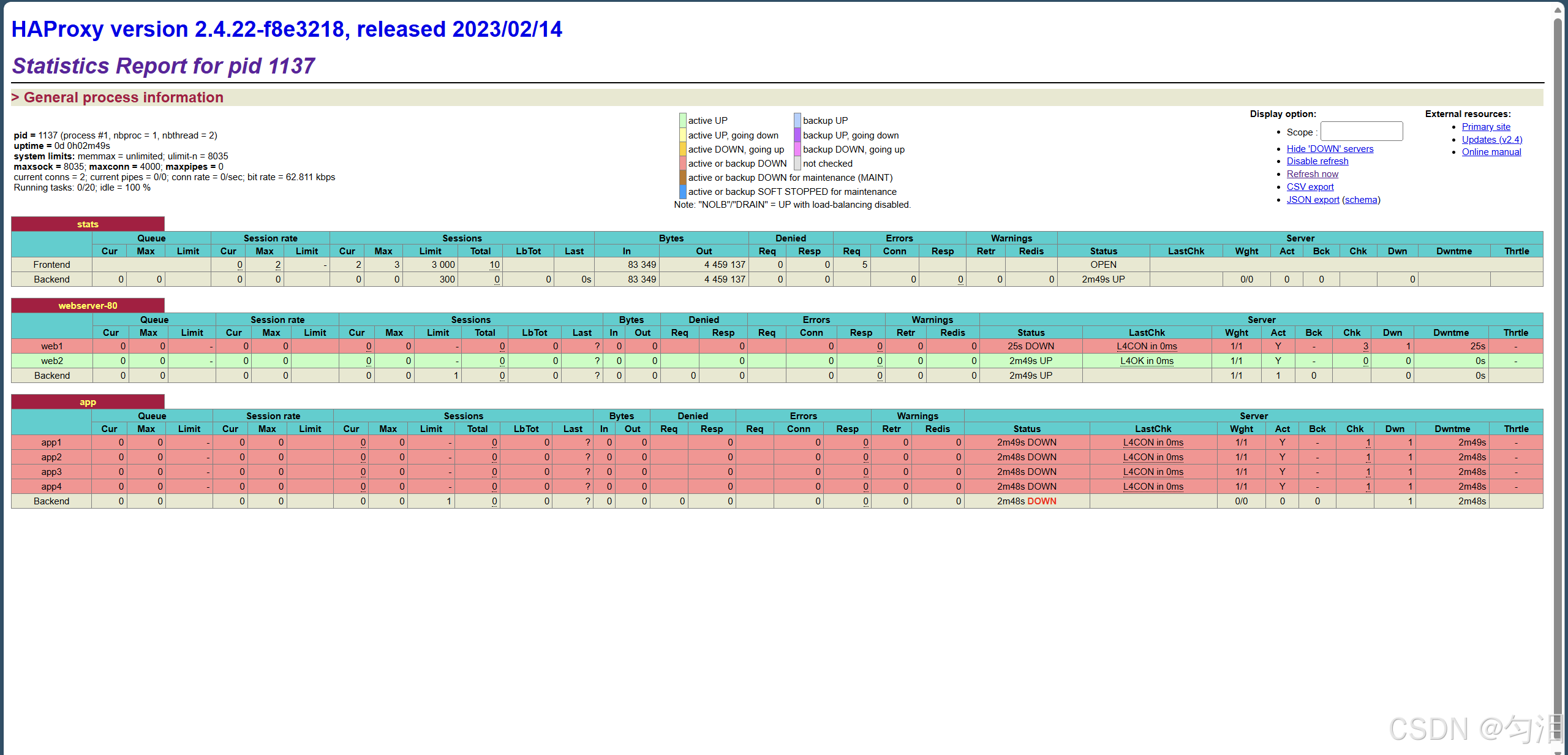Open the JSON export link
This screenshot has width=1568, height=755.
pos(1312,200)
